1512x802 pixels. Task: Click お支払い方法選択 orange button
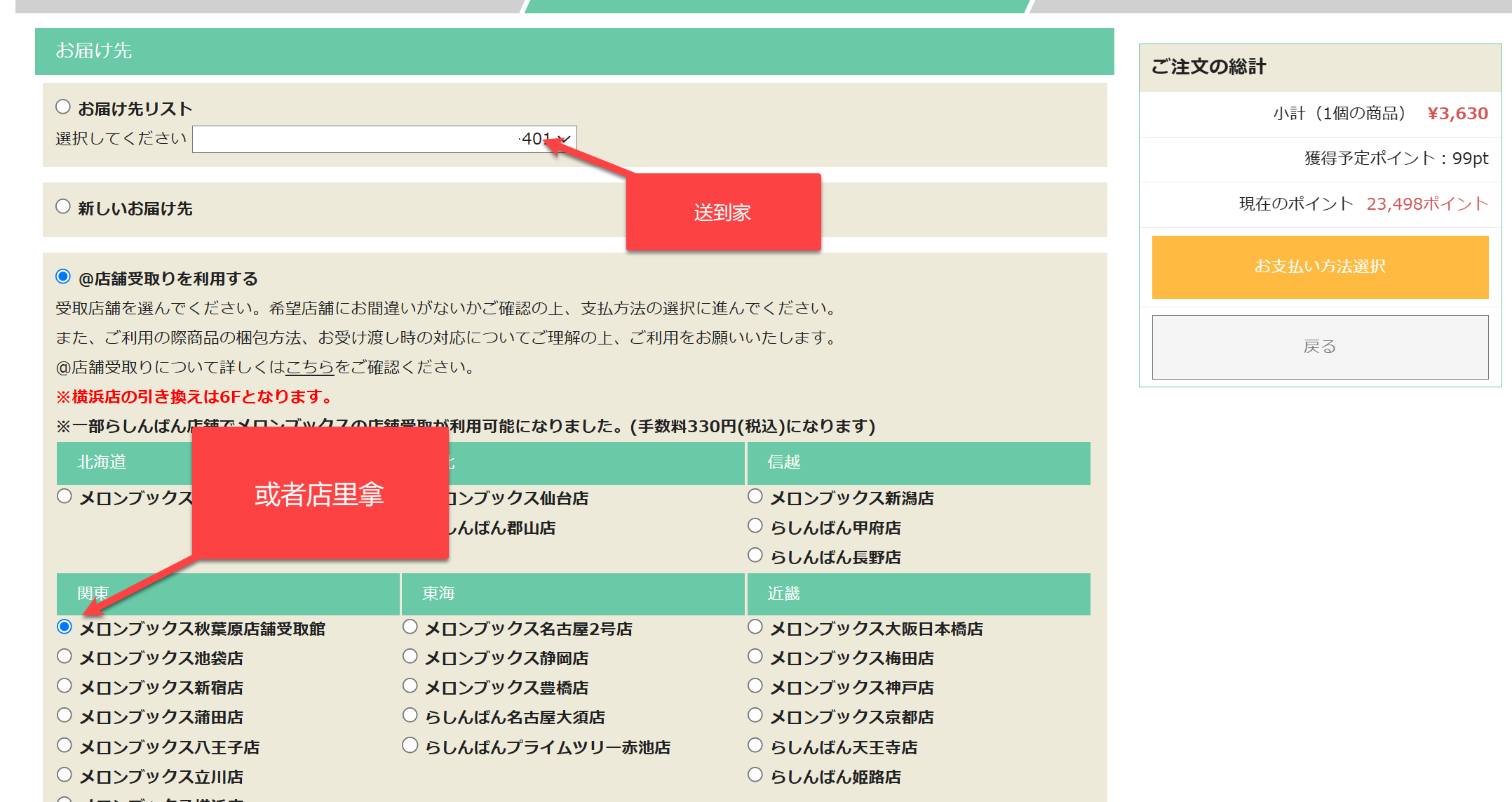(1320, 267)
